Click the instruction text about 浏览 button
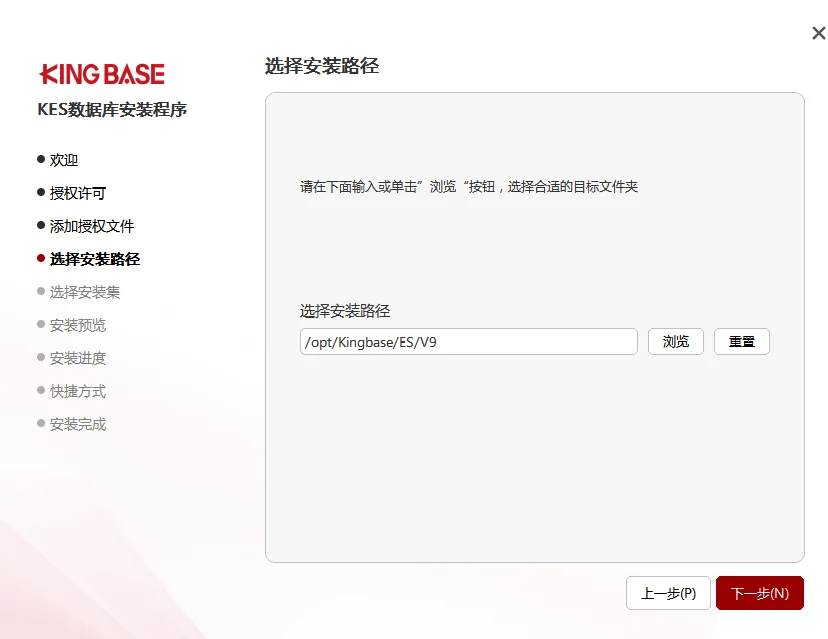 (x=468, y=187)
